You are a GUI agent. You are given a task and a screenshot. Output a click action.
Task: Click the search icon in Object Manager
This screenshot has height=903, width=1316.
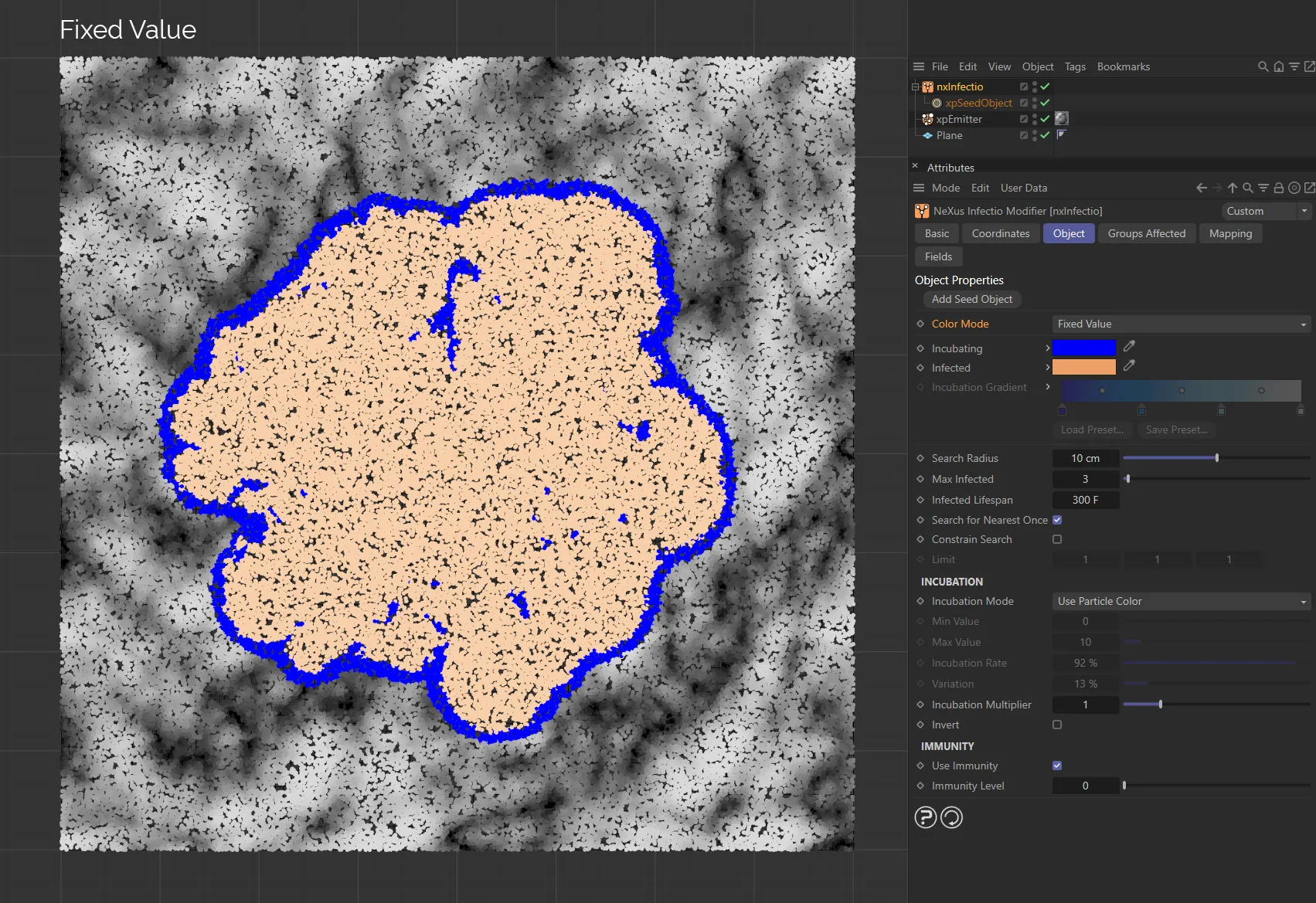click(x=1263, y=67)
